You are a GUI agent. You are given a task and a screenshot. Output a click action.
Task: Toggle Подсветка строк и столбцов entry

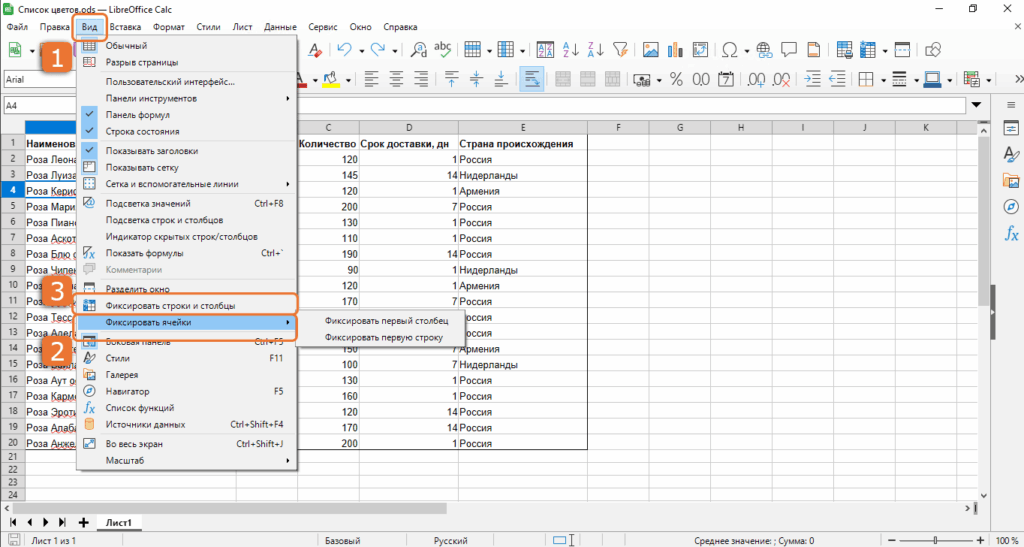click(x=187, y=220)
